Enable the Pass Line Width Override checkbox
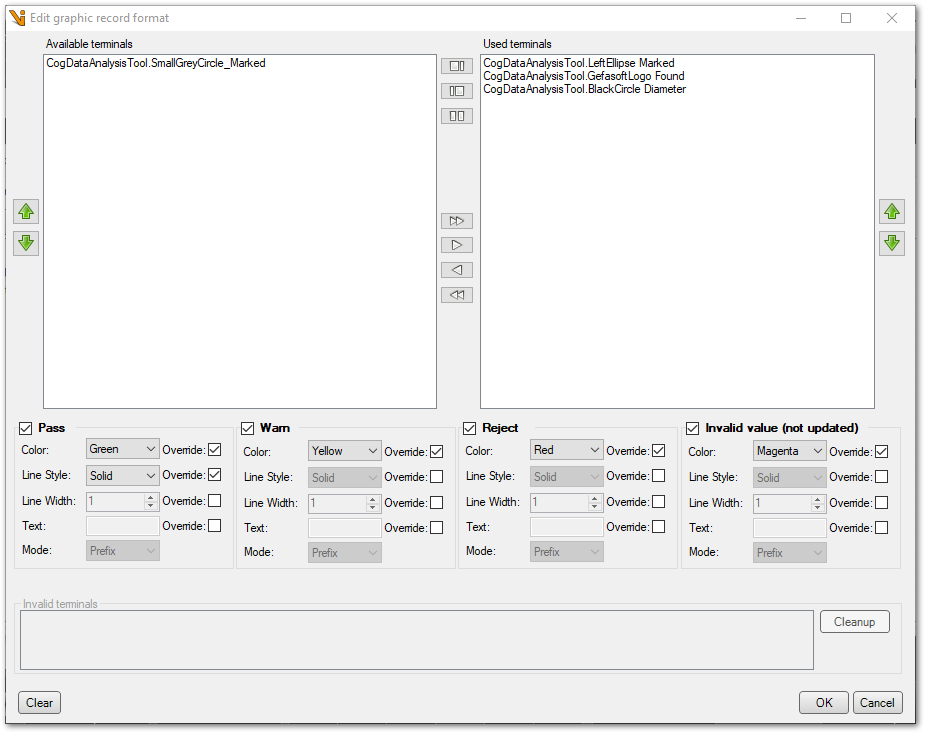Screen dimensions: 925x733 coord(215,500)
